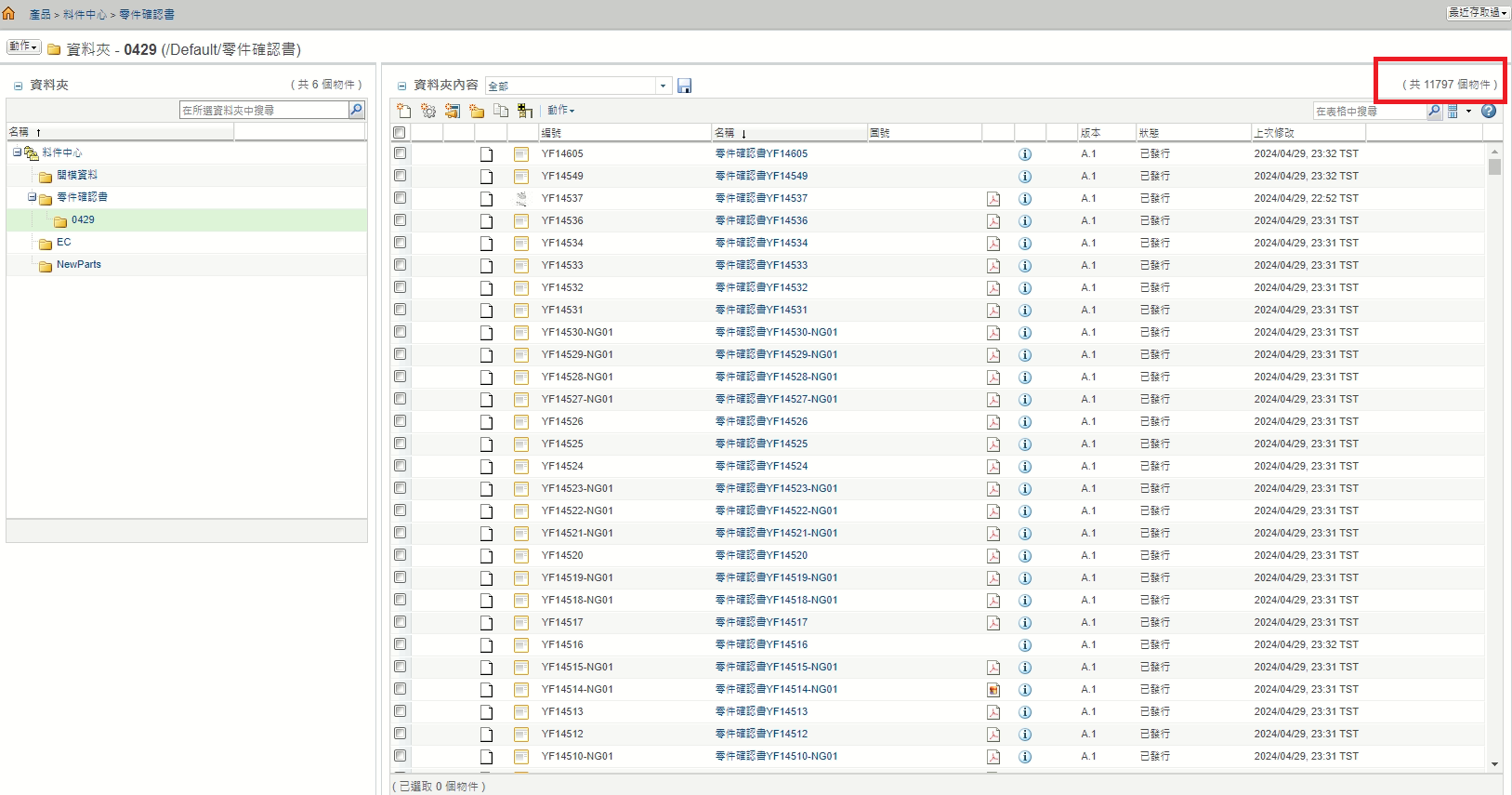Image resolution: width=1512 pixels, height=795 pixels.
Task: Open the 全部 view dropdown
Action: (x=663, y=86)
